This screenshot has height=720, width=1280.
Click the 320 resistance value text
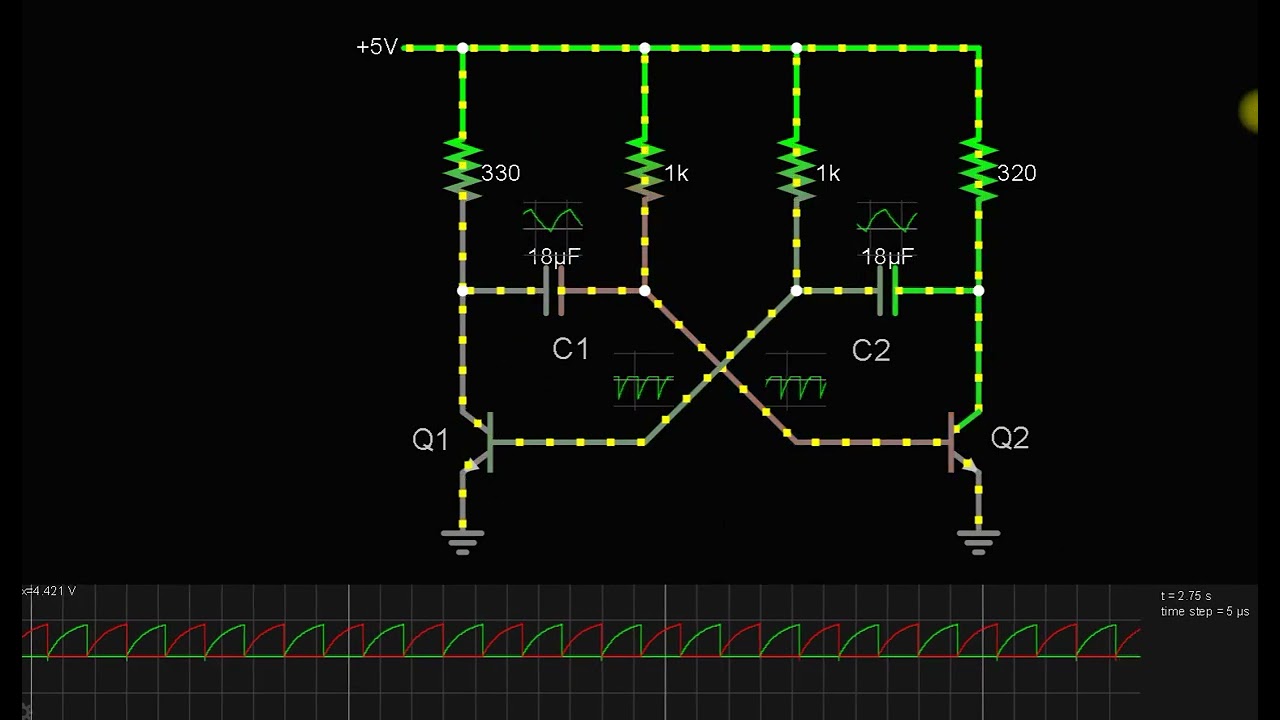pos(1017,173)
